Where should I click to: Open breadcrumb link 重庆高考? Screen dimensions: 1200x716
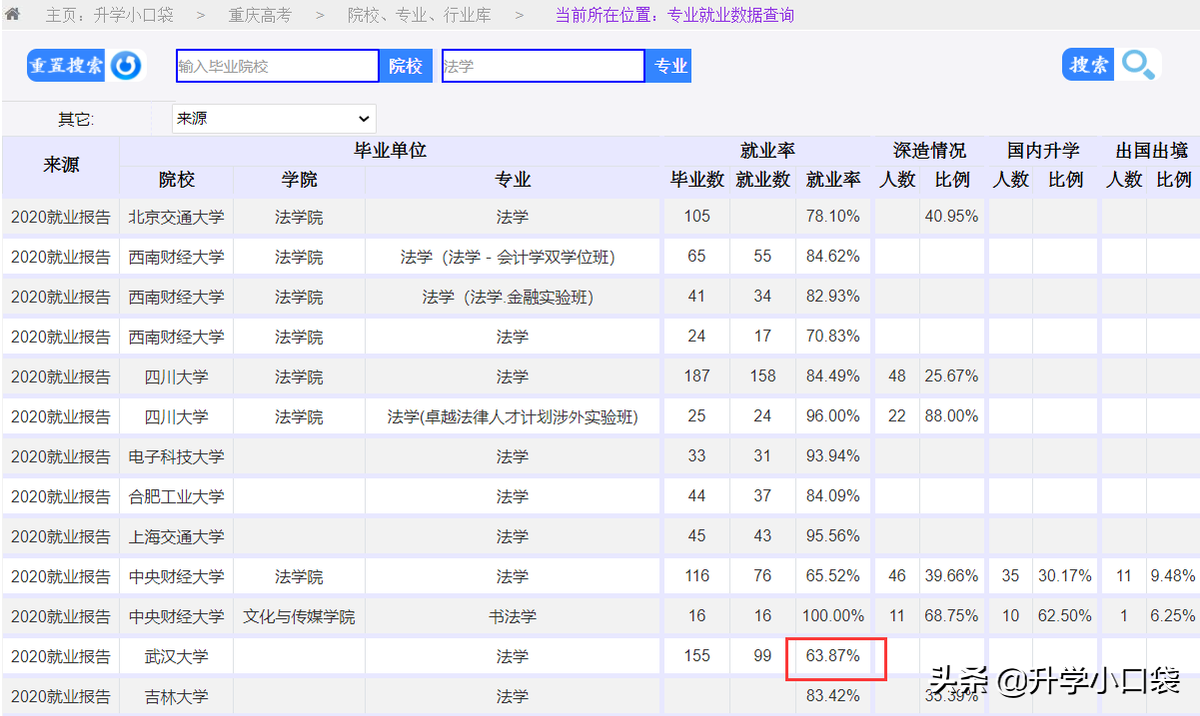point(260,14)
